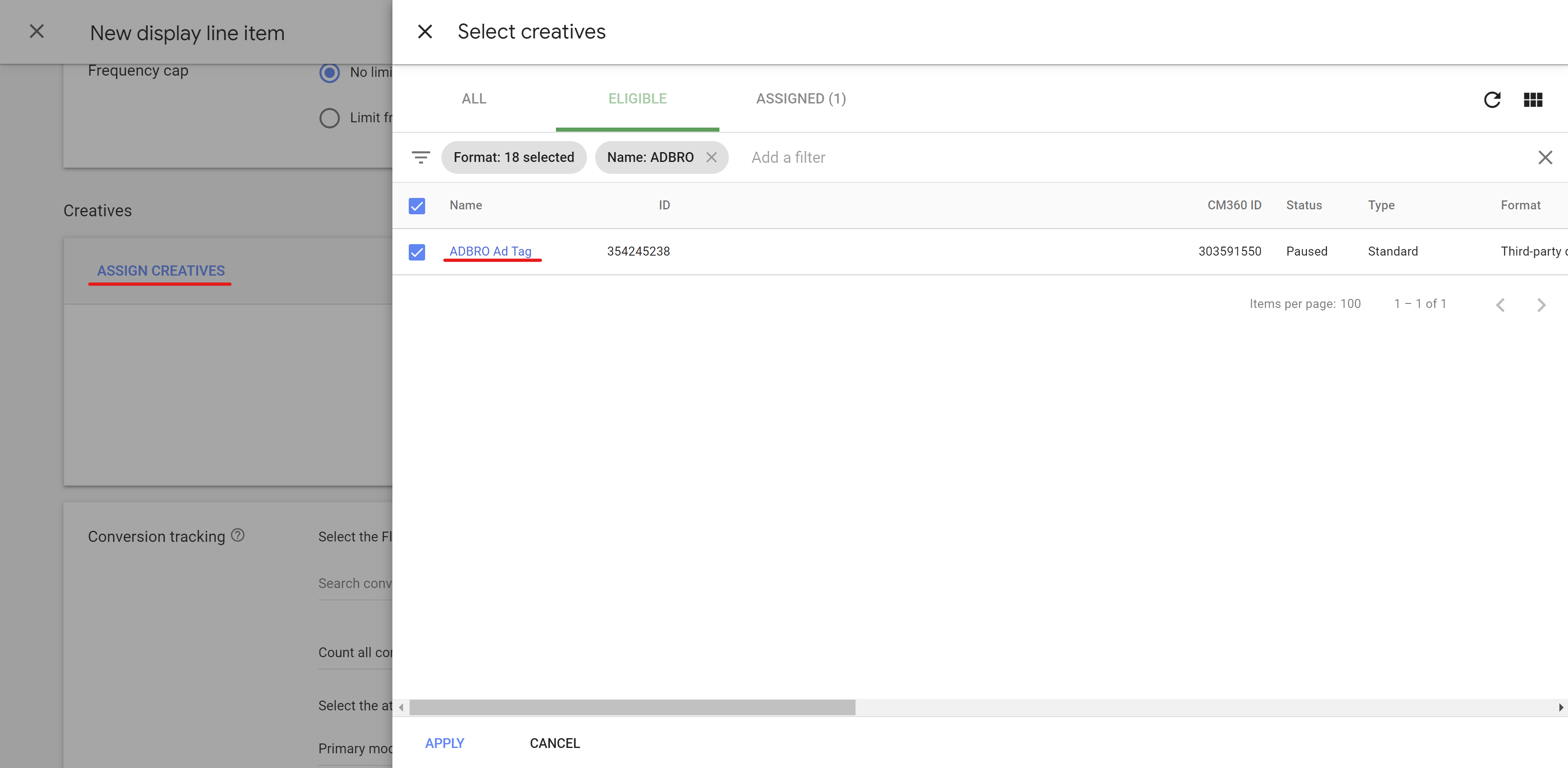Open the Format: 18 selected filter
Image resolution: width=1568 pixels, height=768 pixels.
pos(513,157)
